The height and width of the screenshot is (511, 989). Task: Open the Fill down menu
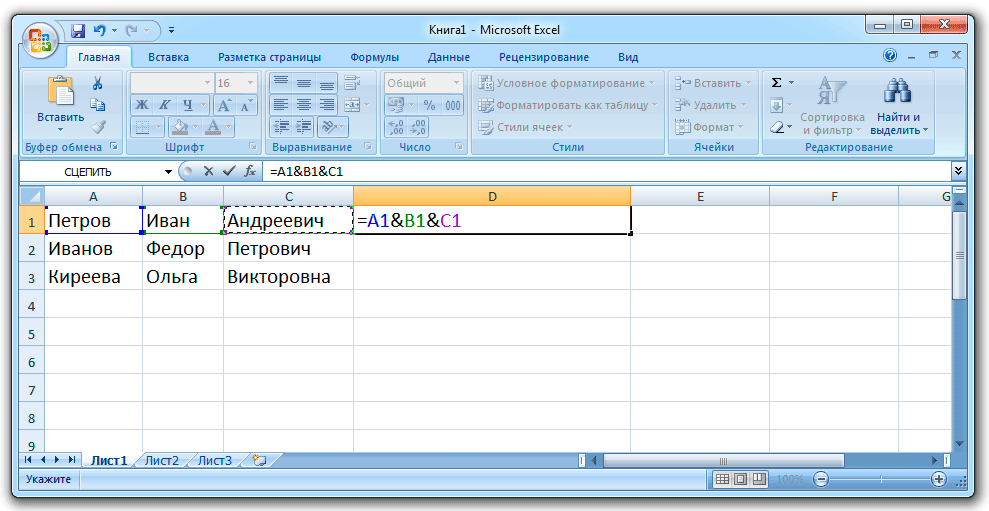point(781,105)
